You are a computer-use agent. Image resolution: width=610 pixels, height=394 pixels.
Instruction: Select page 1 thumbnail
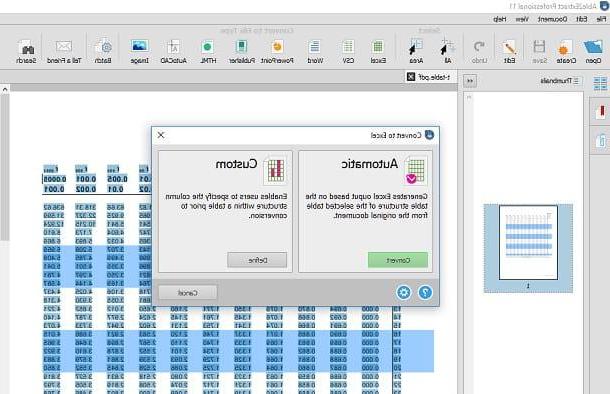pos(528,242)
